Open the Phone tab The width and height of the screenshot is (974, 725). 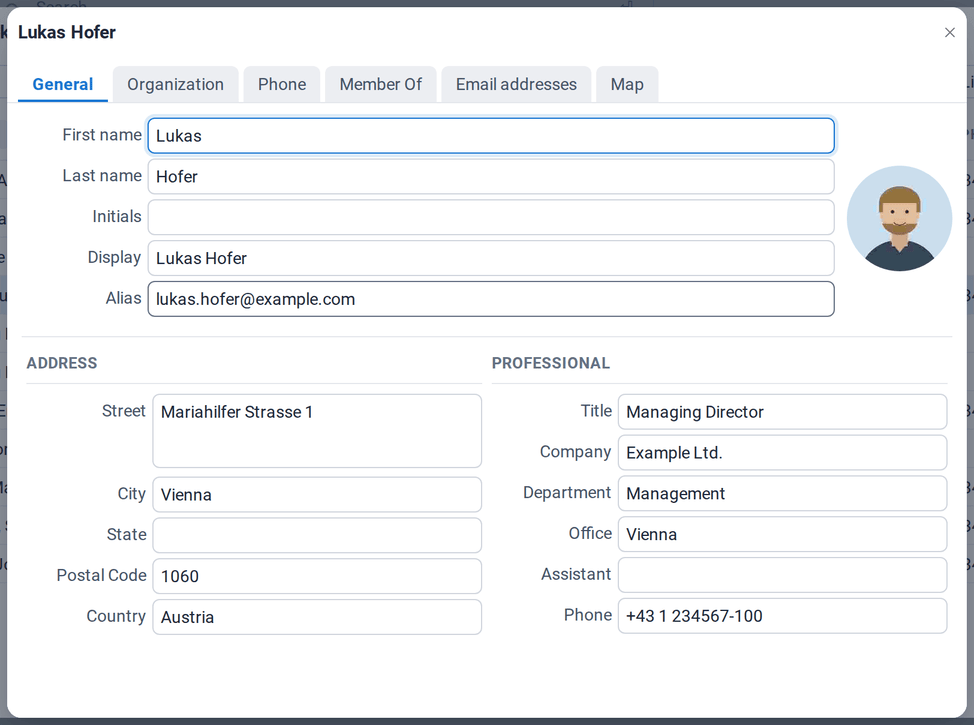(x=282, y=84)
